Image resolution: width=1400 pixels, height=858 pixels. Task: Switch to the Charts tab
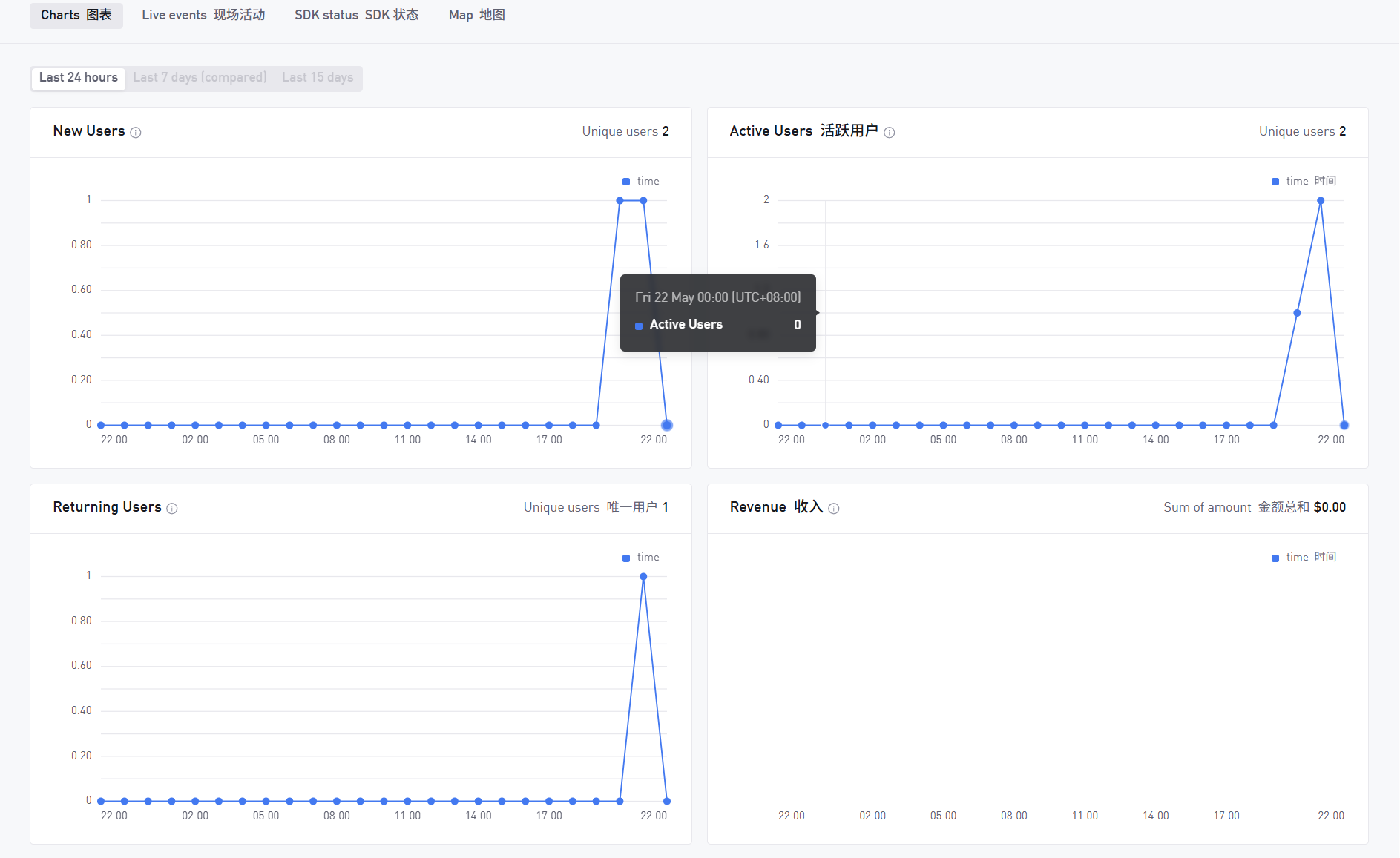76,15
